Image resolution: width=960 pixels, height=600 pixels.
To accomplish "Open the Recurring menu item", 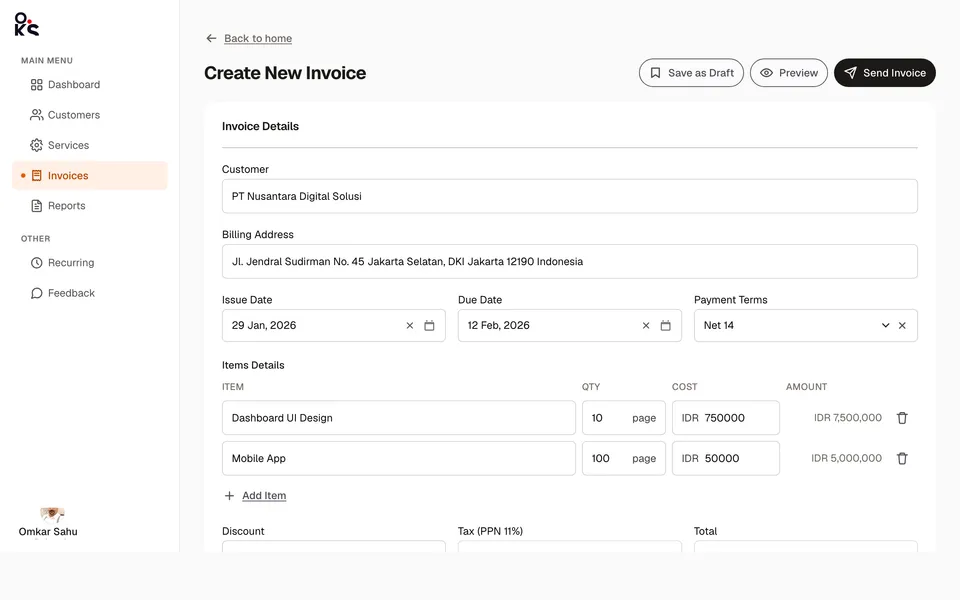I will pos(89,263).
